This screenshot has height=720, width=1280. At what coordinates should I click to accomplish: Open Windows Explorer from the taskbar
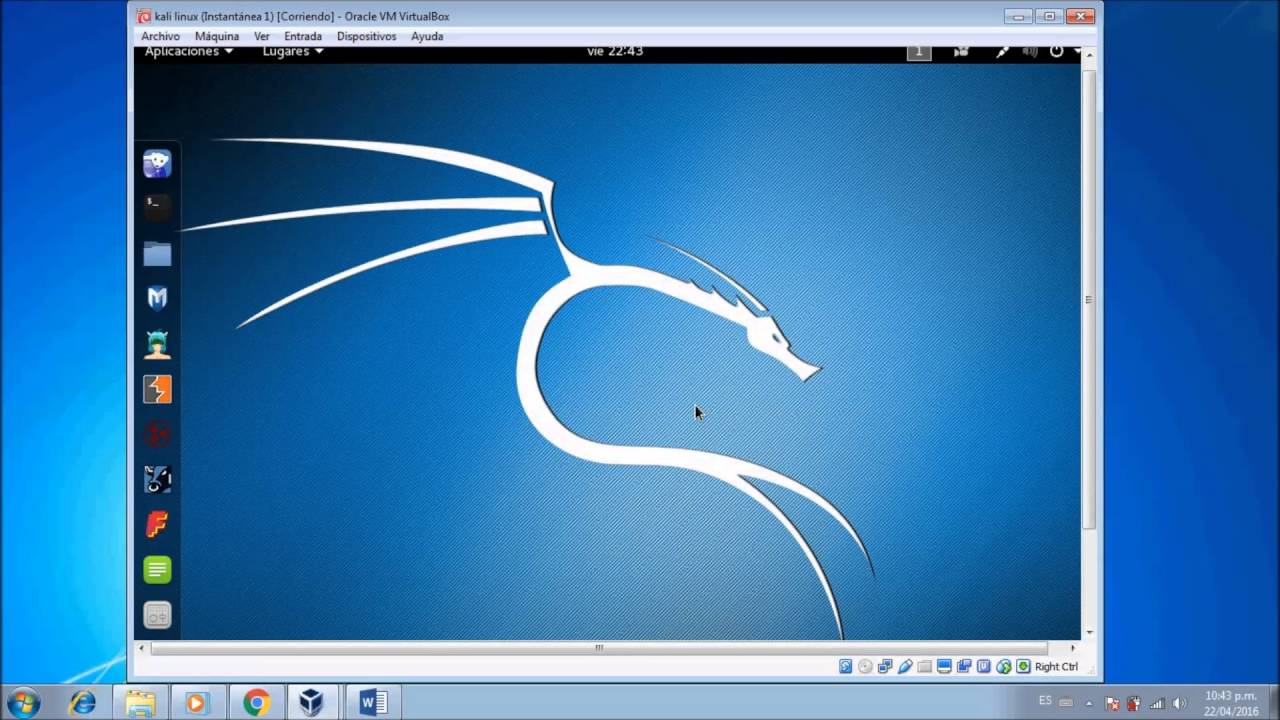(x=140, y=703)
